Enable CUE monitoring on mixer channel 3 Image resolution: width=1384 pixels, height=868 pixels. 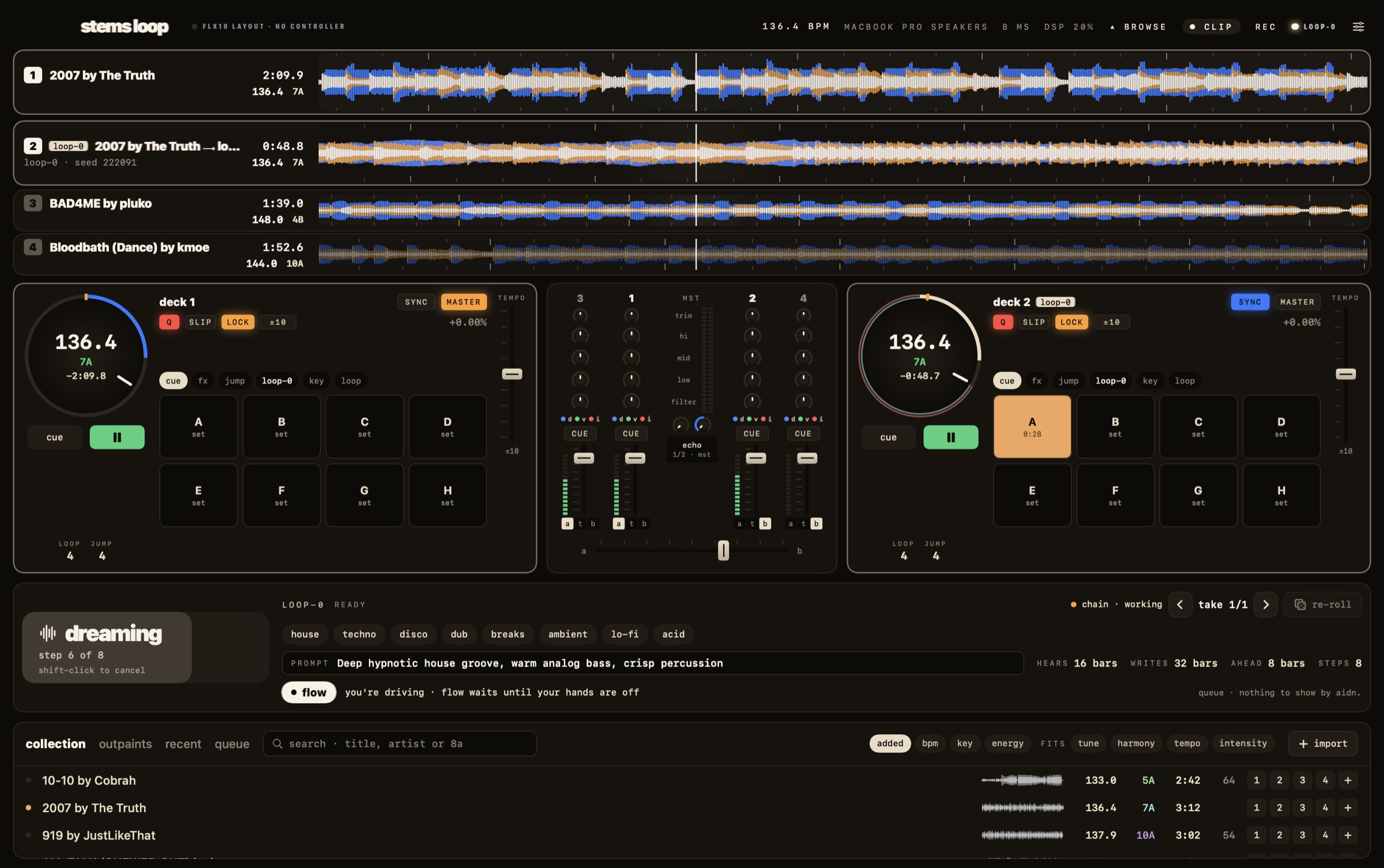tap(580, 433)
